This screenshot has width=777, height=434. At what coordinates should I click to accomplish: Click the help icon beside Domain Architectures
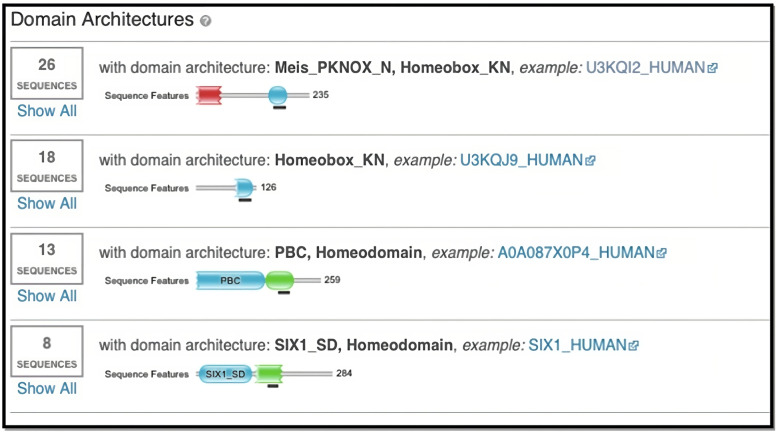[206, 21]
